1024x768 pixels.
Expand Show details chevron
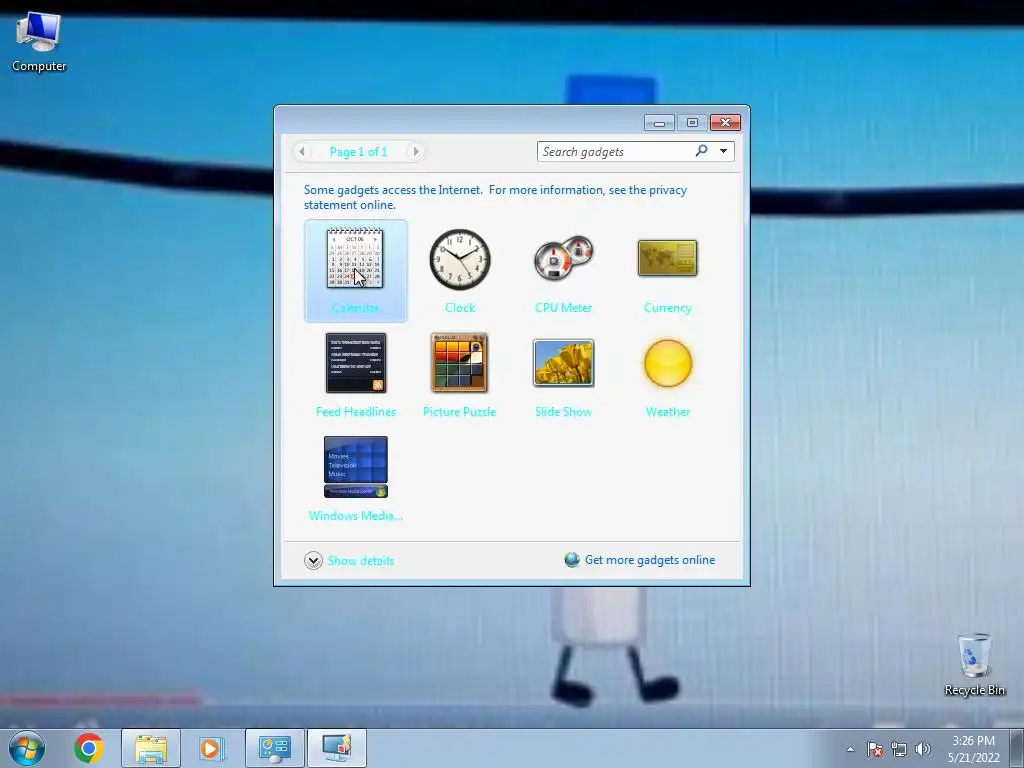pos(313,560)
